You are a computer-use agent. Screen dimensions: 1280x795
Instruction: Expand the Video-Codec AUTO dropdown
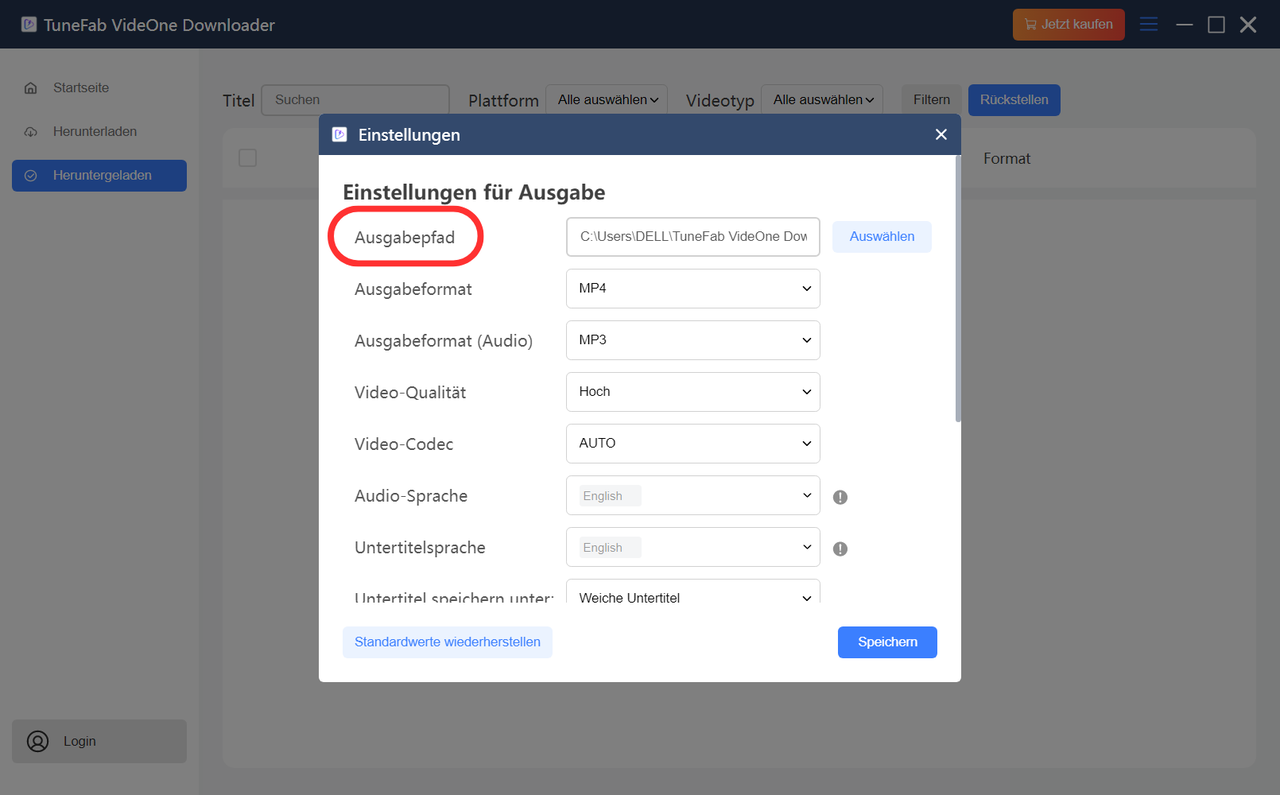[x=693, y=444]
